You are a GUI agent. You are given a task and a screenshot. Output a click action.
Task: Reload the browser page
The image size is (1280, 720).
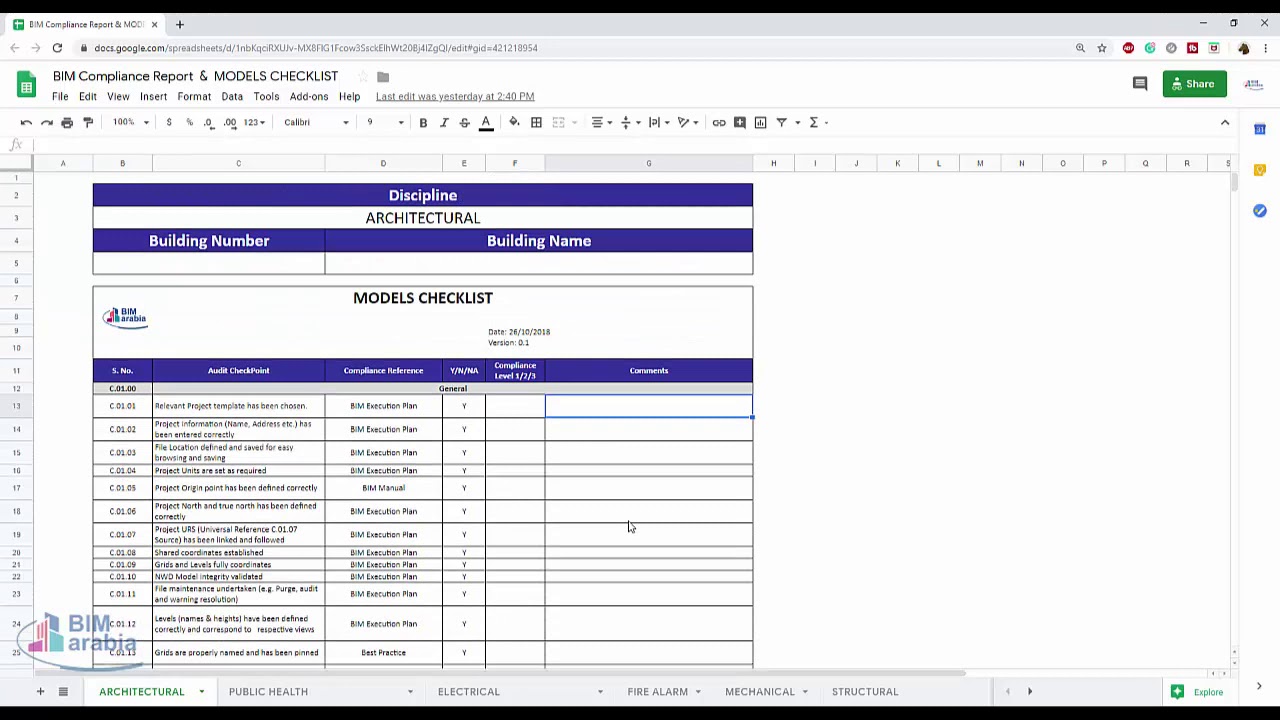pyautogui.click(x=57, y=48)
